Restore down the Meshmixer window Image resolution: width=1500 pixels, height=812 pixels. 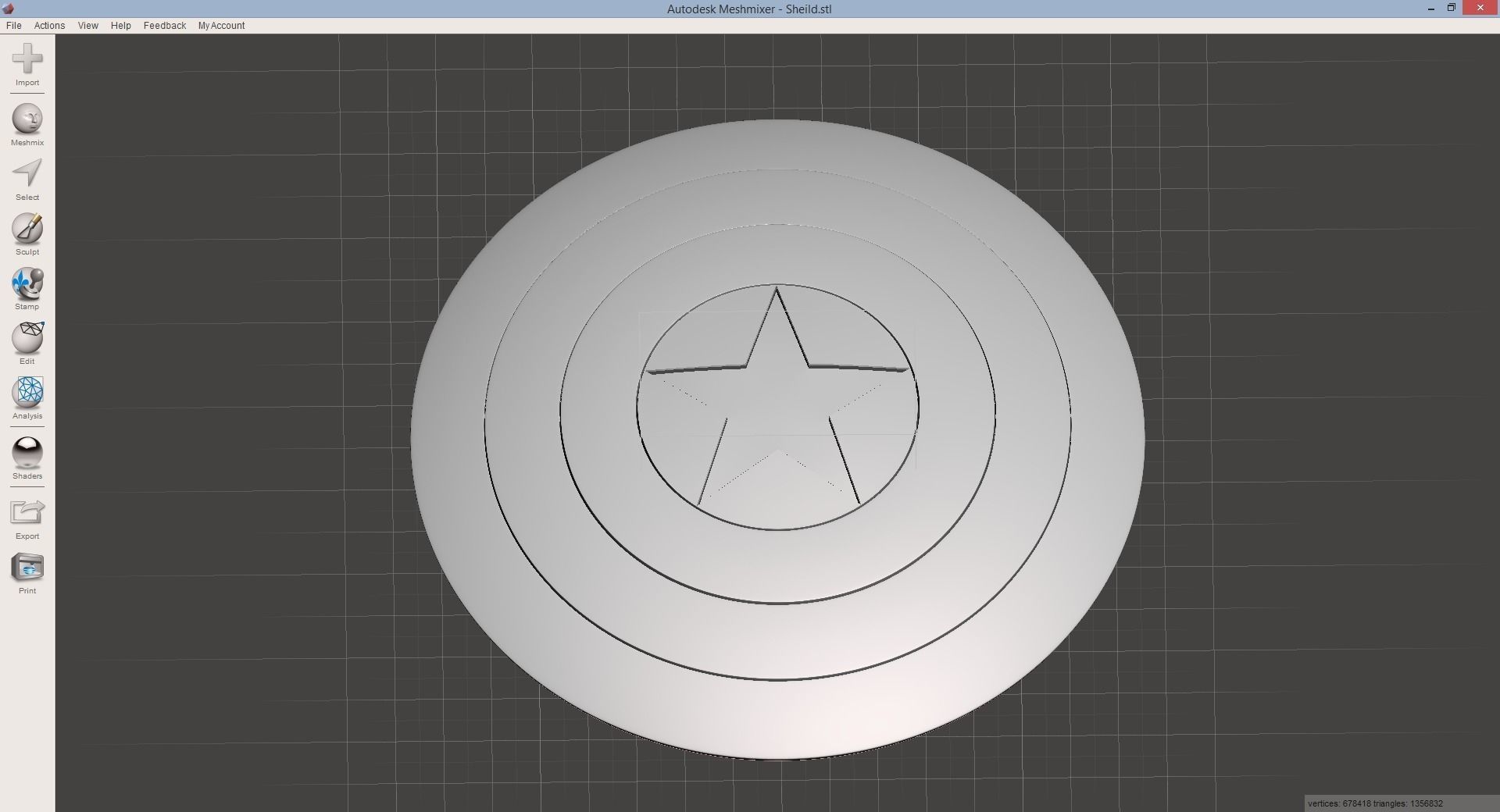click(x=1451, y=9)
